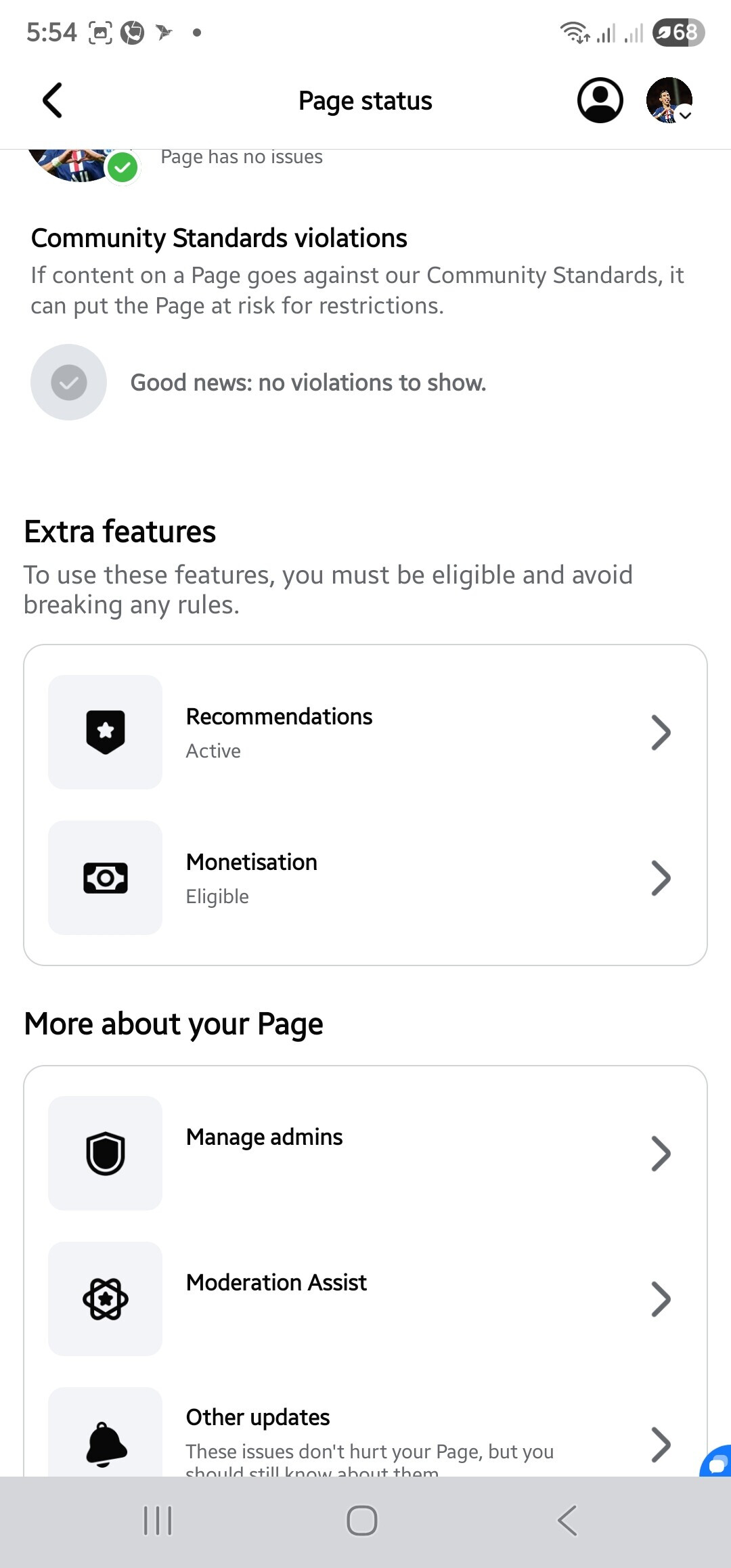Expand the Recommendations chevron

coord(661,733)
